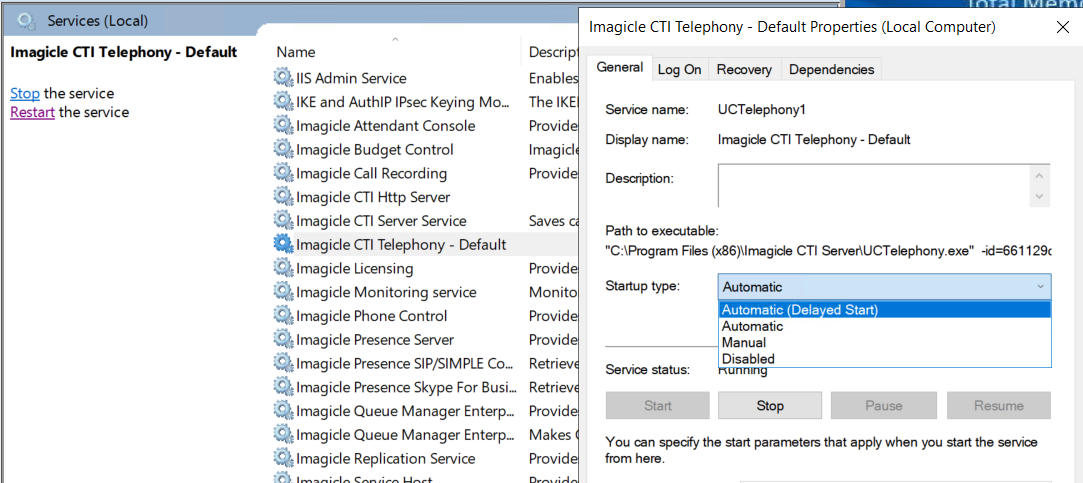The width and height of the screenshot is (1083, 483).
Task: Click the Description scrollbar down arrow
Action: [1040, 197]
